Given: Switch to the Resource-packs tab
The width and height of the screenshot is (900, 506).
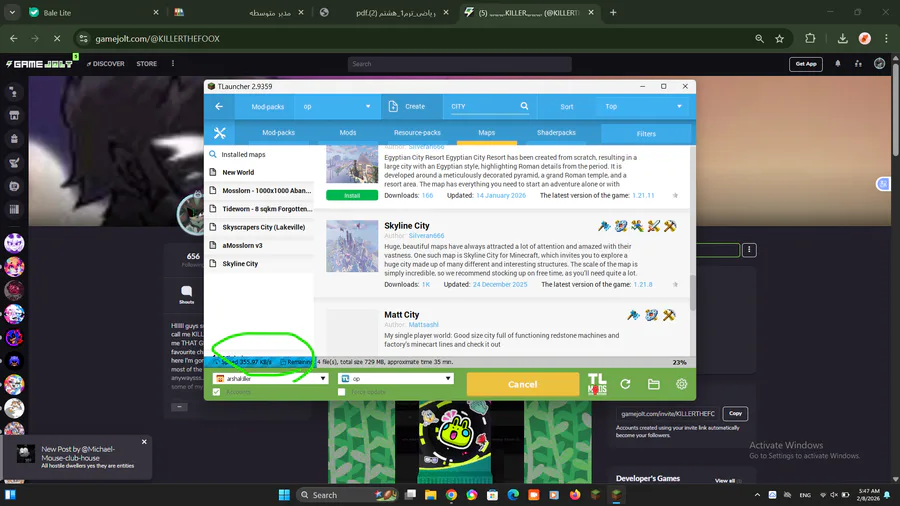Looking at the screenshot, I should point(417,133).
